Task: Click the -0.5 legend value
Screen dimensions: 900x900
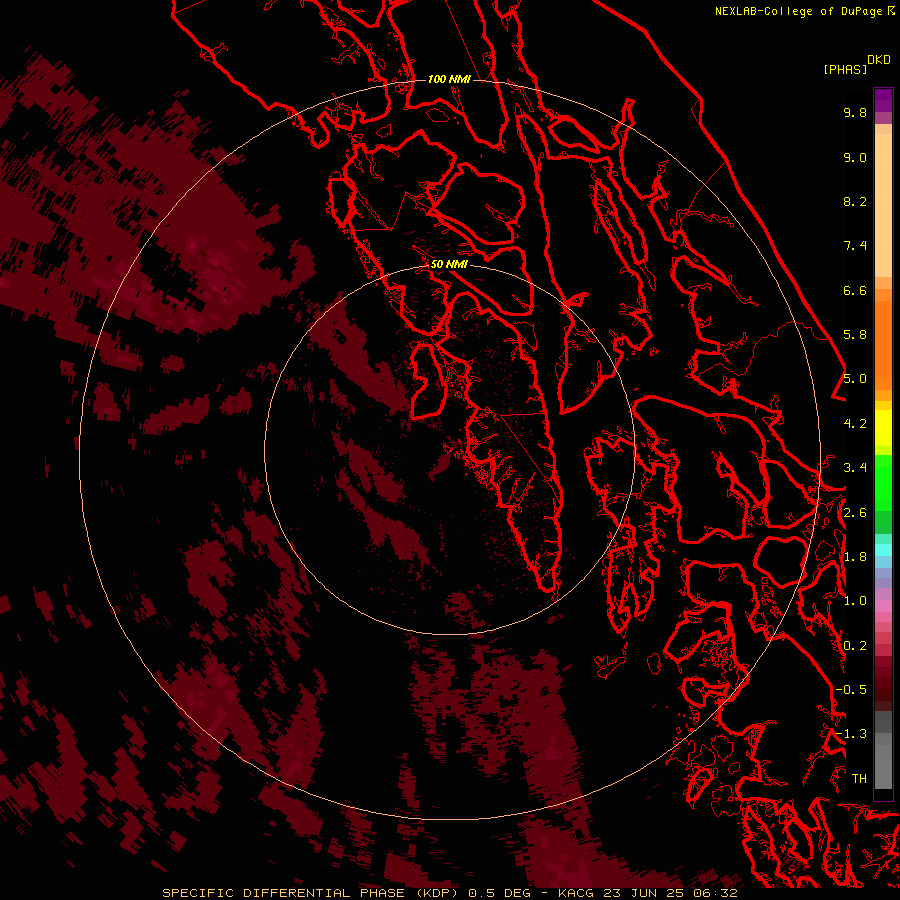Action: pyautogui.click(x=851, y=690)
